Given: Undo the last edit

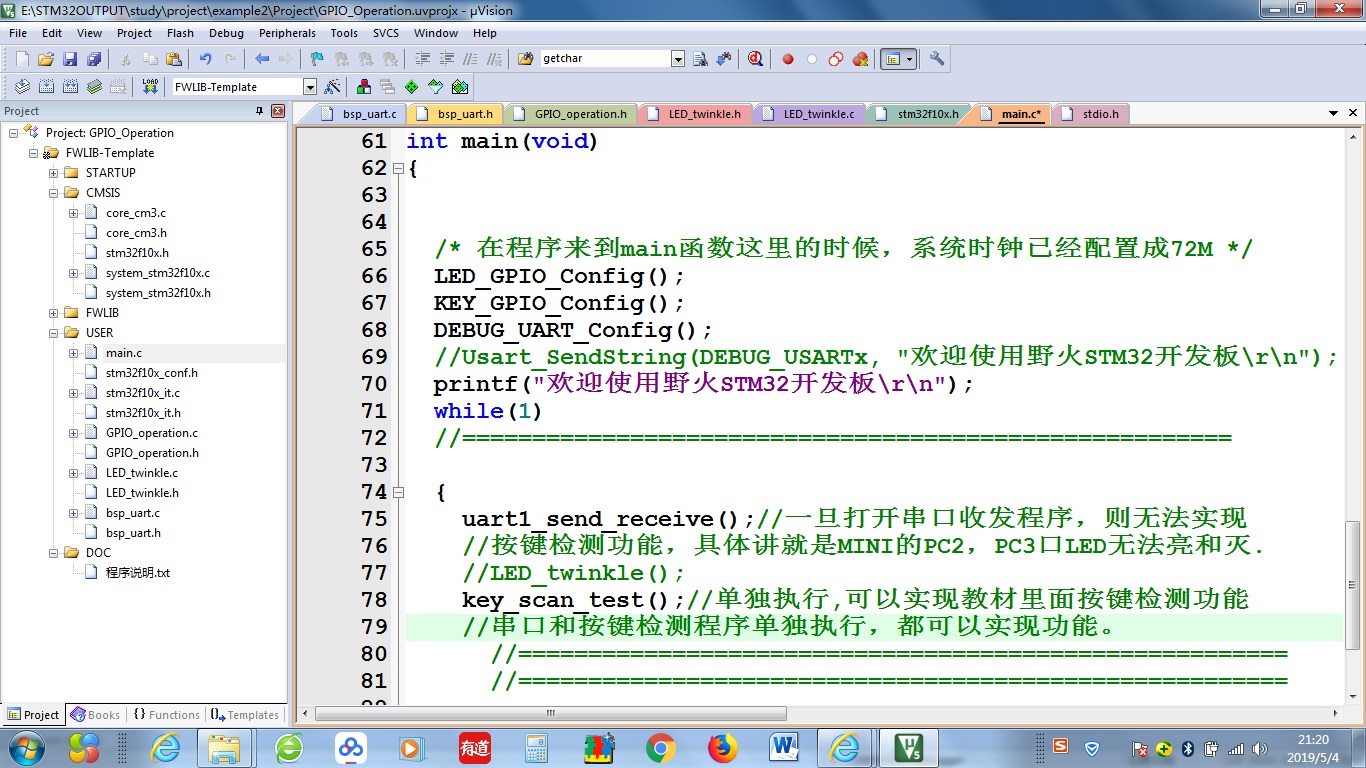Looking at the screenshot, I should [x=207, y=58].
